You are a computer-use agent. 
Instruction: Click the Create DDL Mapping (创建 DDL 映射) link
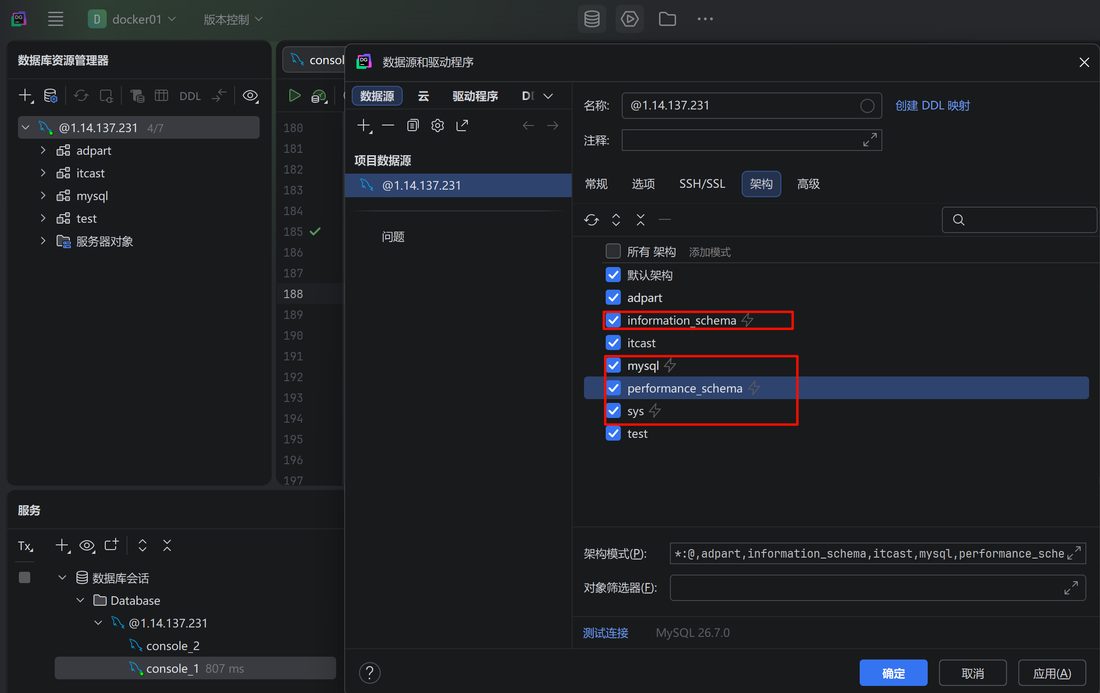coord(932,105)
